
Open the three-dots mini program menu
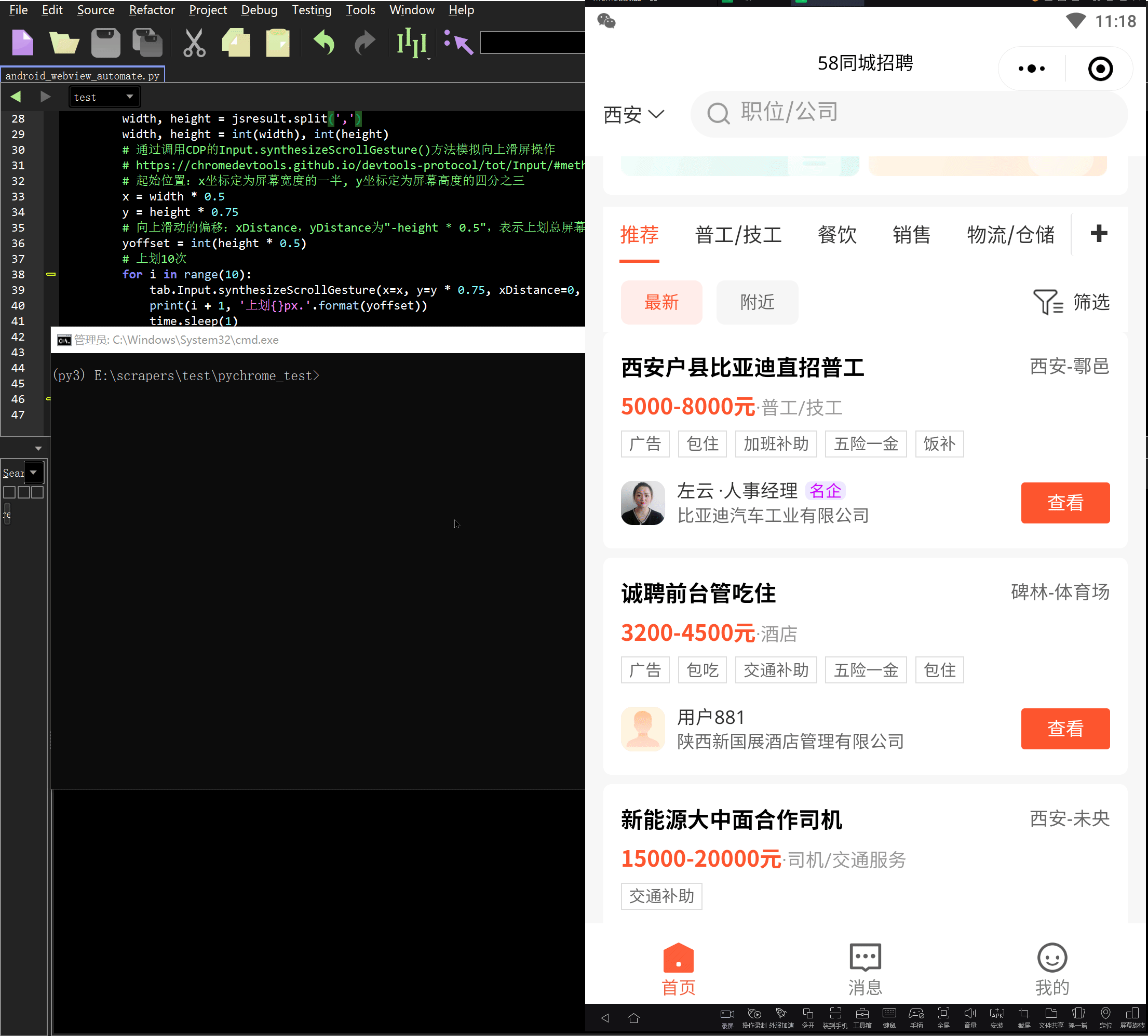(x=1031, y=69)
